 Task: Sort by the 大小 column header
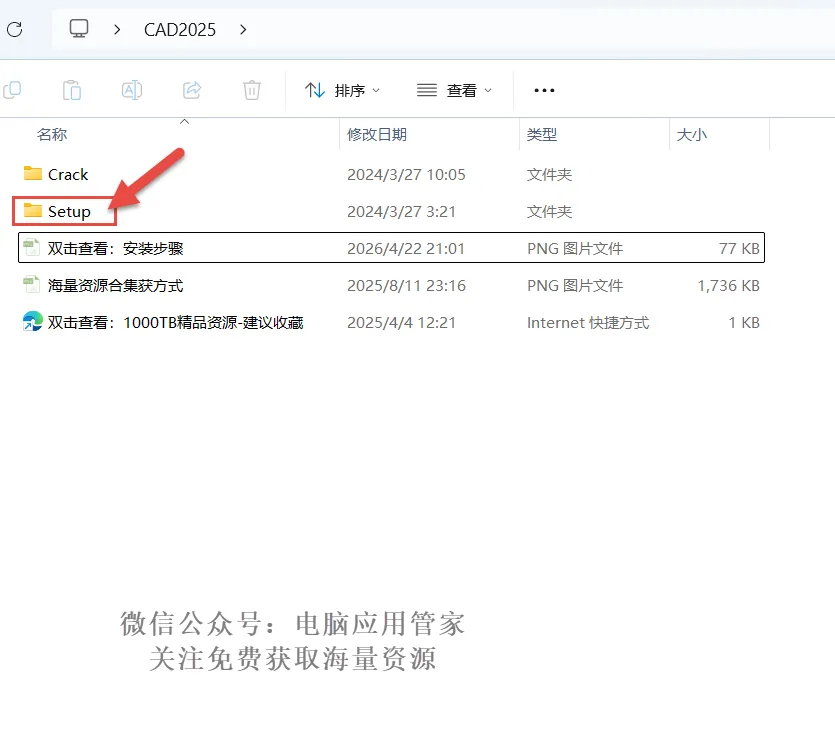point(691,134)
